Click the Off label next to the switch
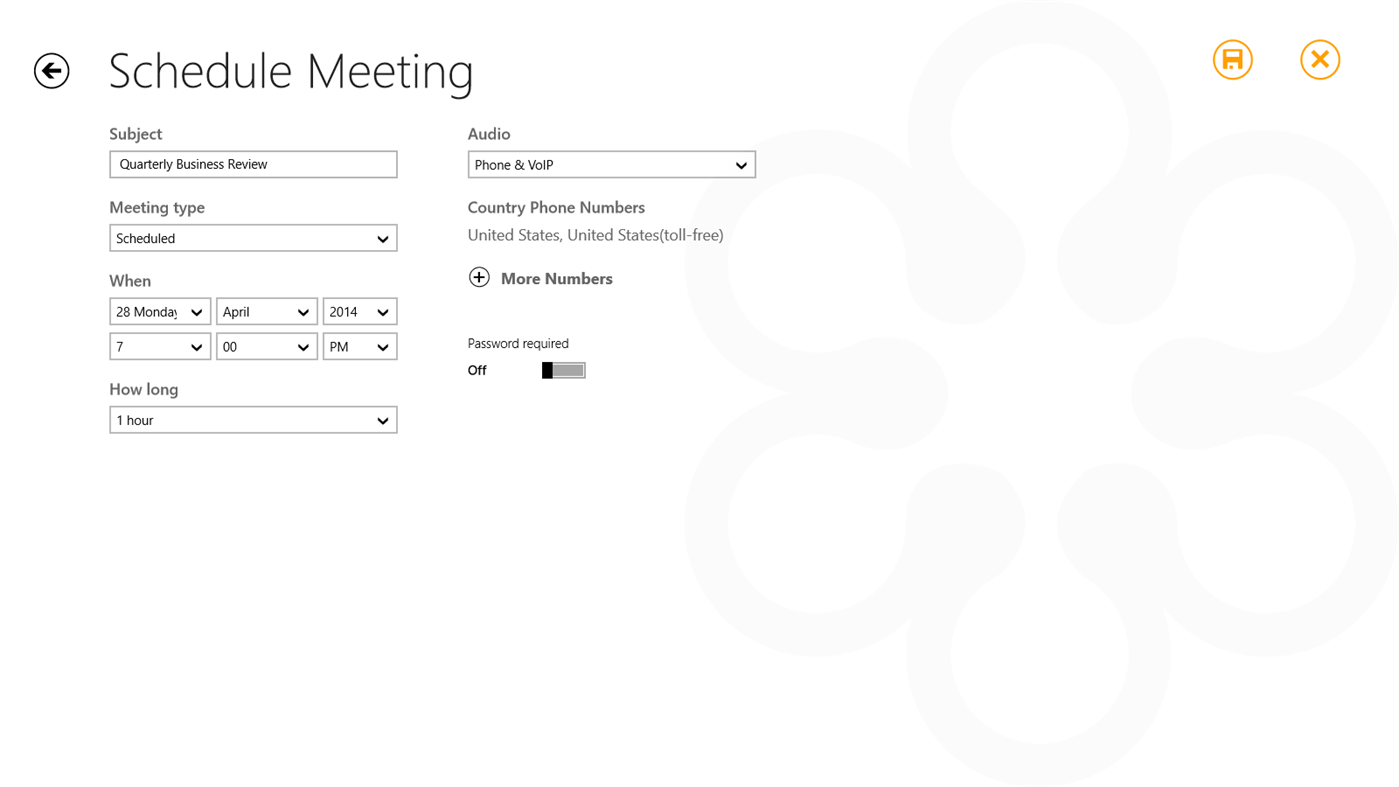 click(477, 370)
